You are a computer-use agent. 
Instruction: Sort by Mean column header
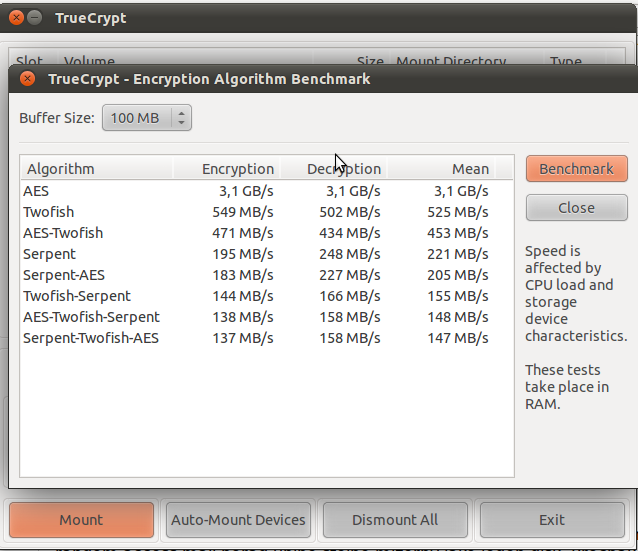(441, 169)
